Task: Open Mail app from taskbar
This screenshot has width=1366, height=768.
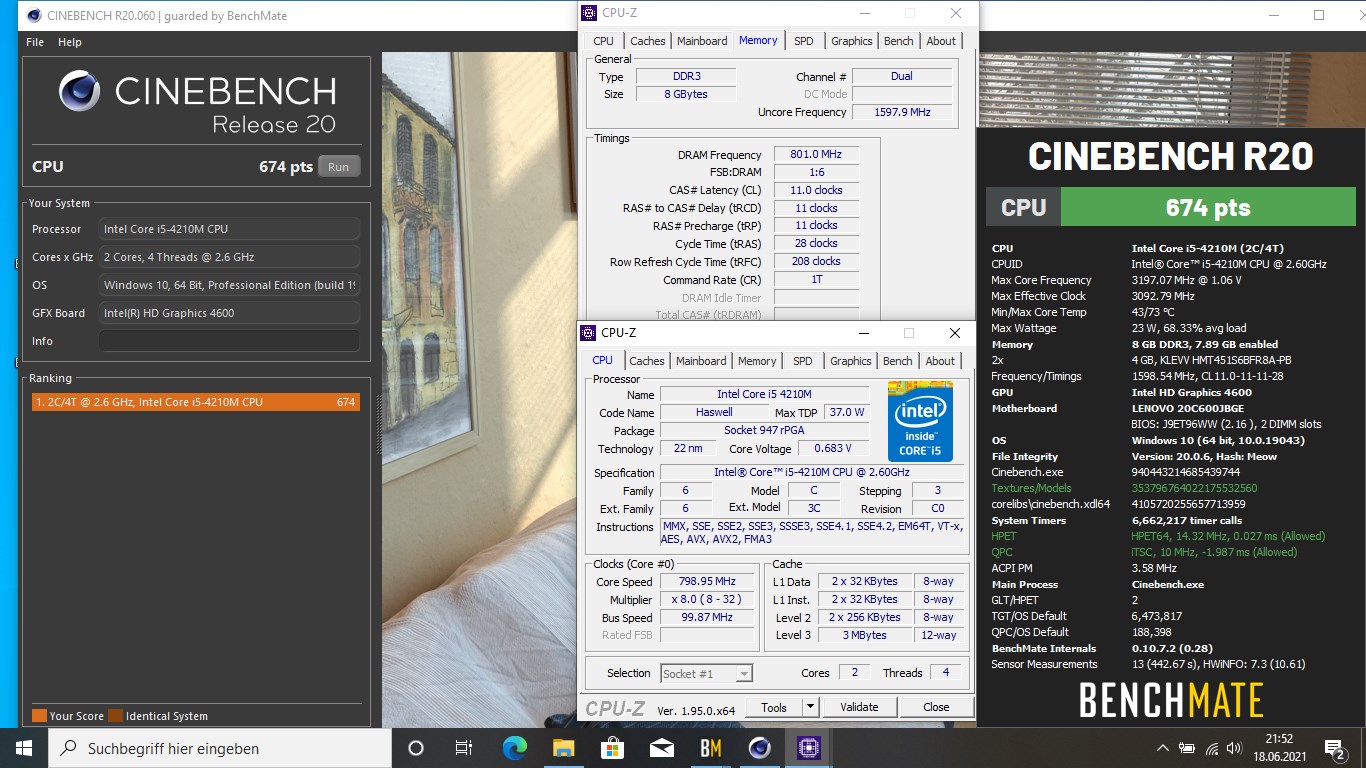Action: click(661, 748)
